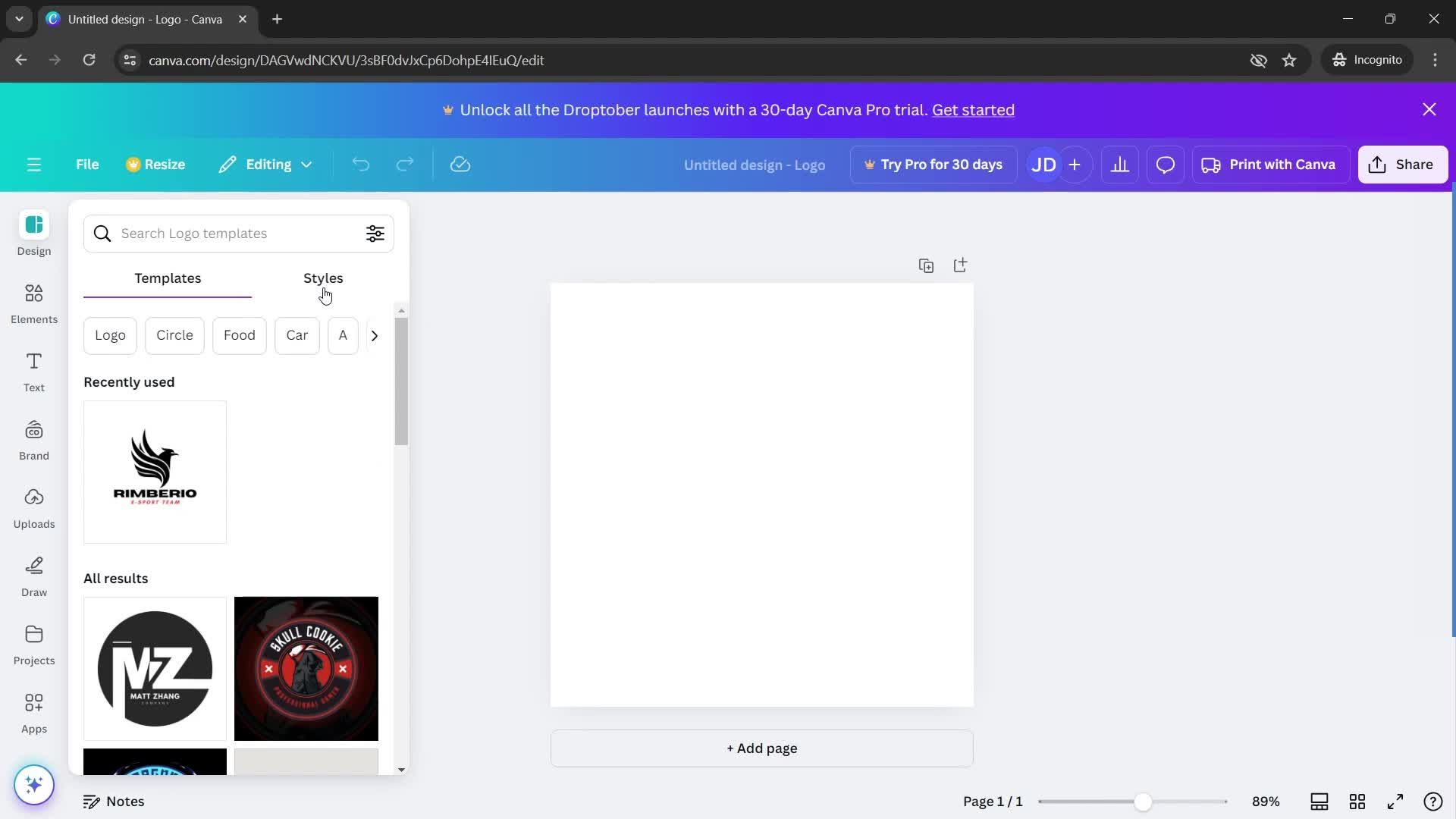Follow the Get started link

973,110
